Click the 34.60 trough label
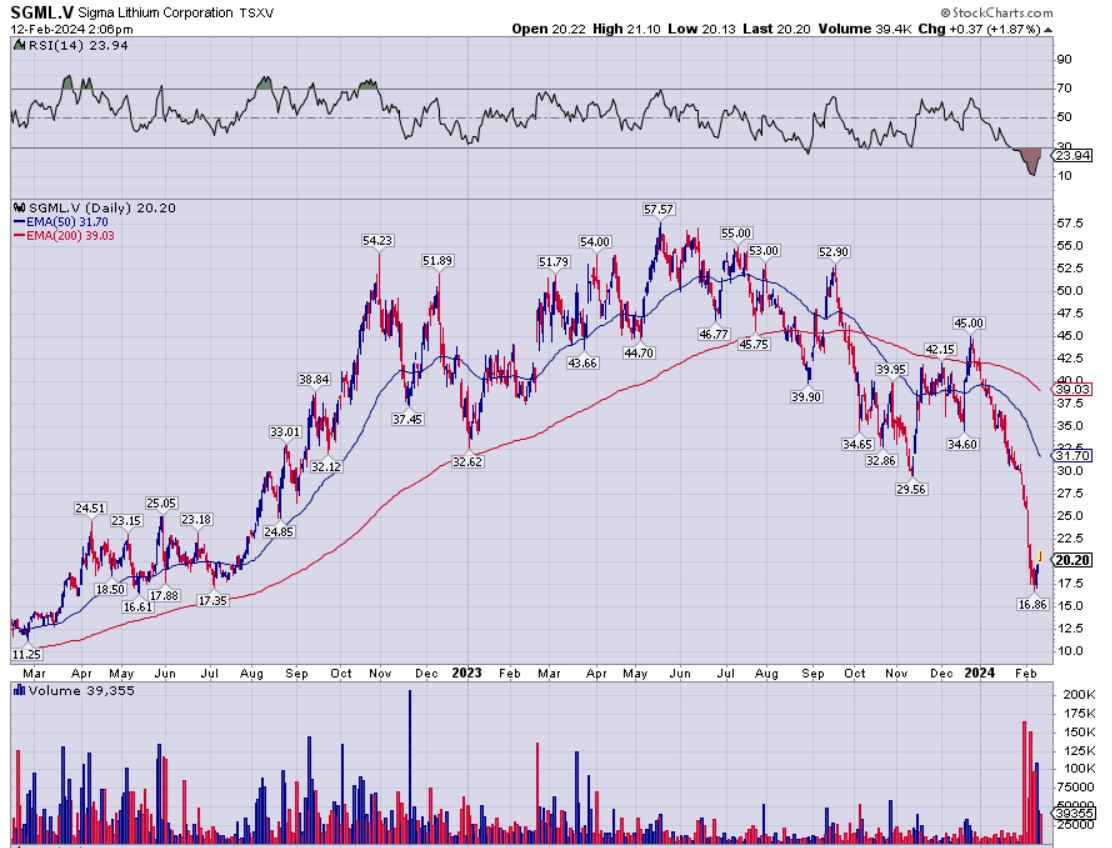 pos(962,444)
